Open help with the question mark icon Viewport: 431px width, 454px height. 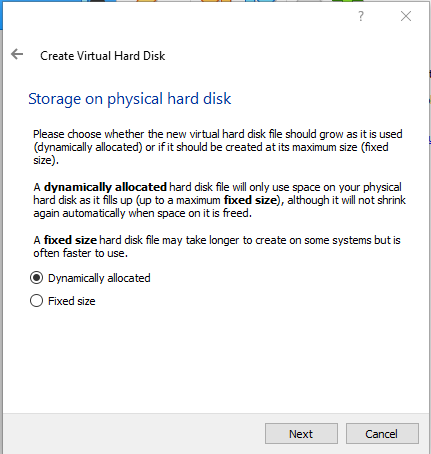pos(361,16)
